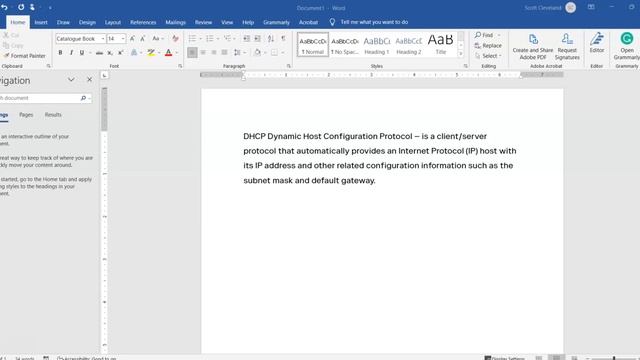The image size is (640, 360).
Task: Click Replace in Editing group
Action: click(488, 46)
